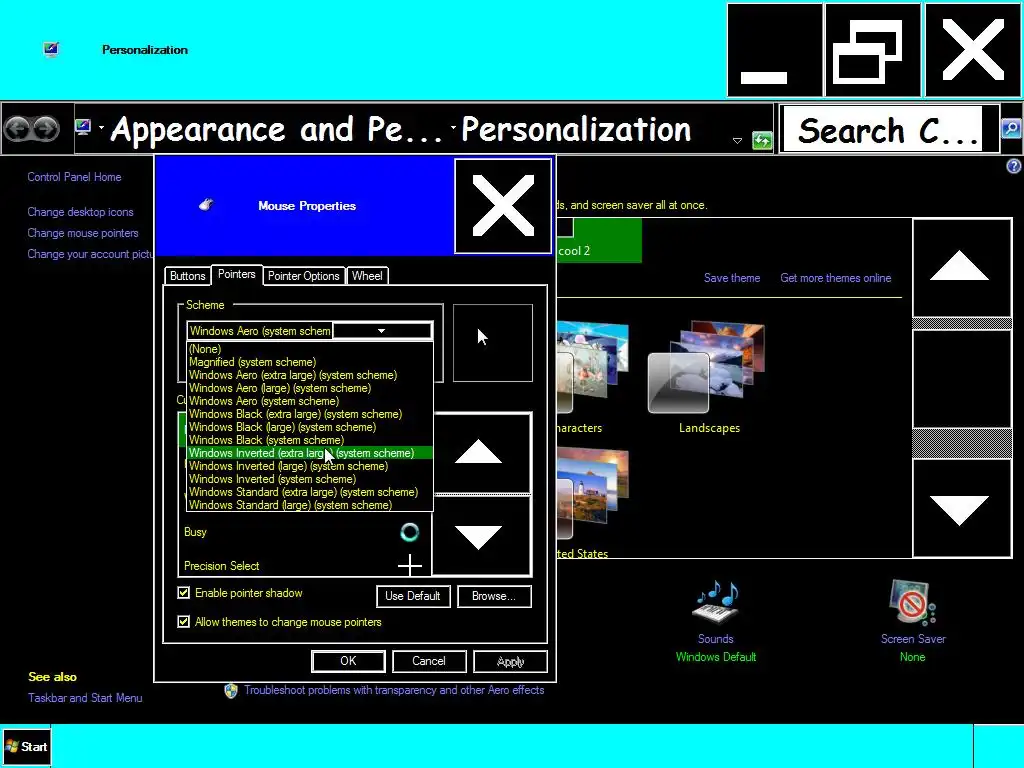
Task: Pick Windows Aero (extra large) scheme
Action: coord(310,375)
